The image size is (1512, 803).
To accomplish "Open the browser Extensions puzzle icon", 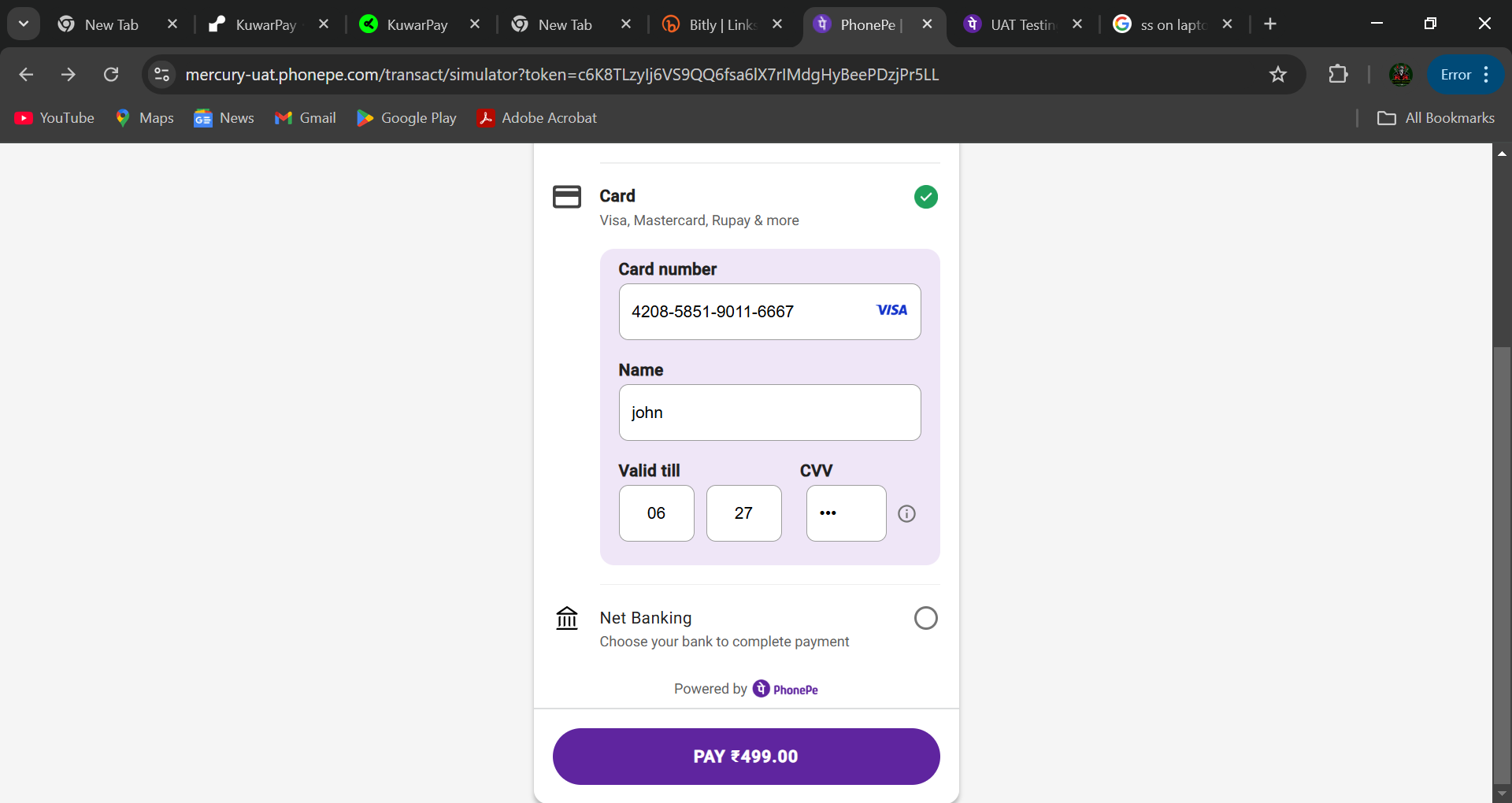I will tap(1338, 75).
